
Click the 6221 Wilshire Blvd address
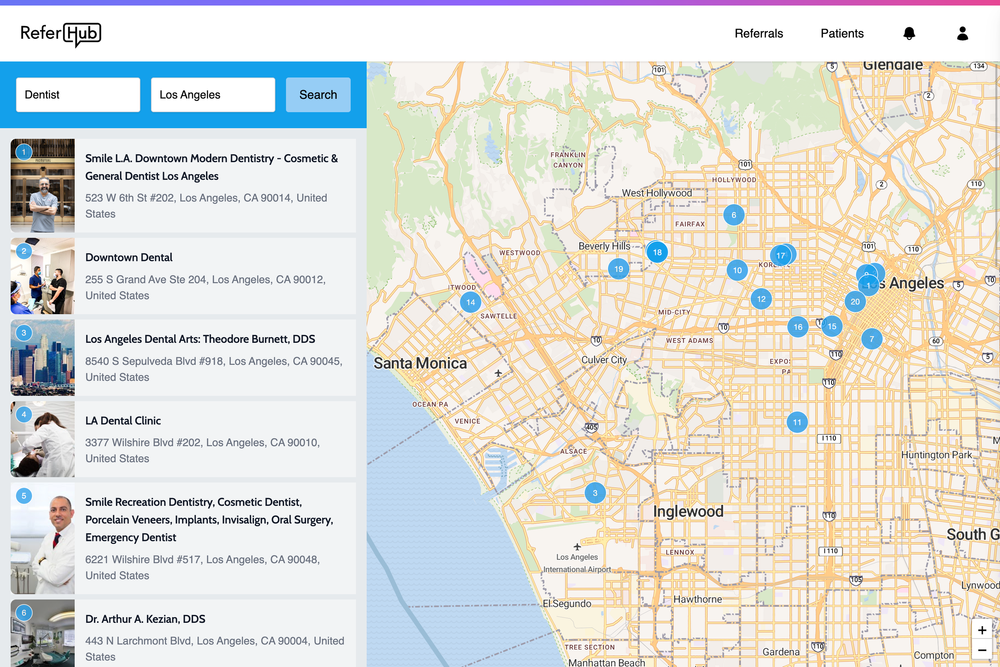(202, 568)
